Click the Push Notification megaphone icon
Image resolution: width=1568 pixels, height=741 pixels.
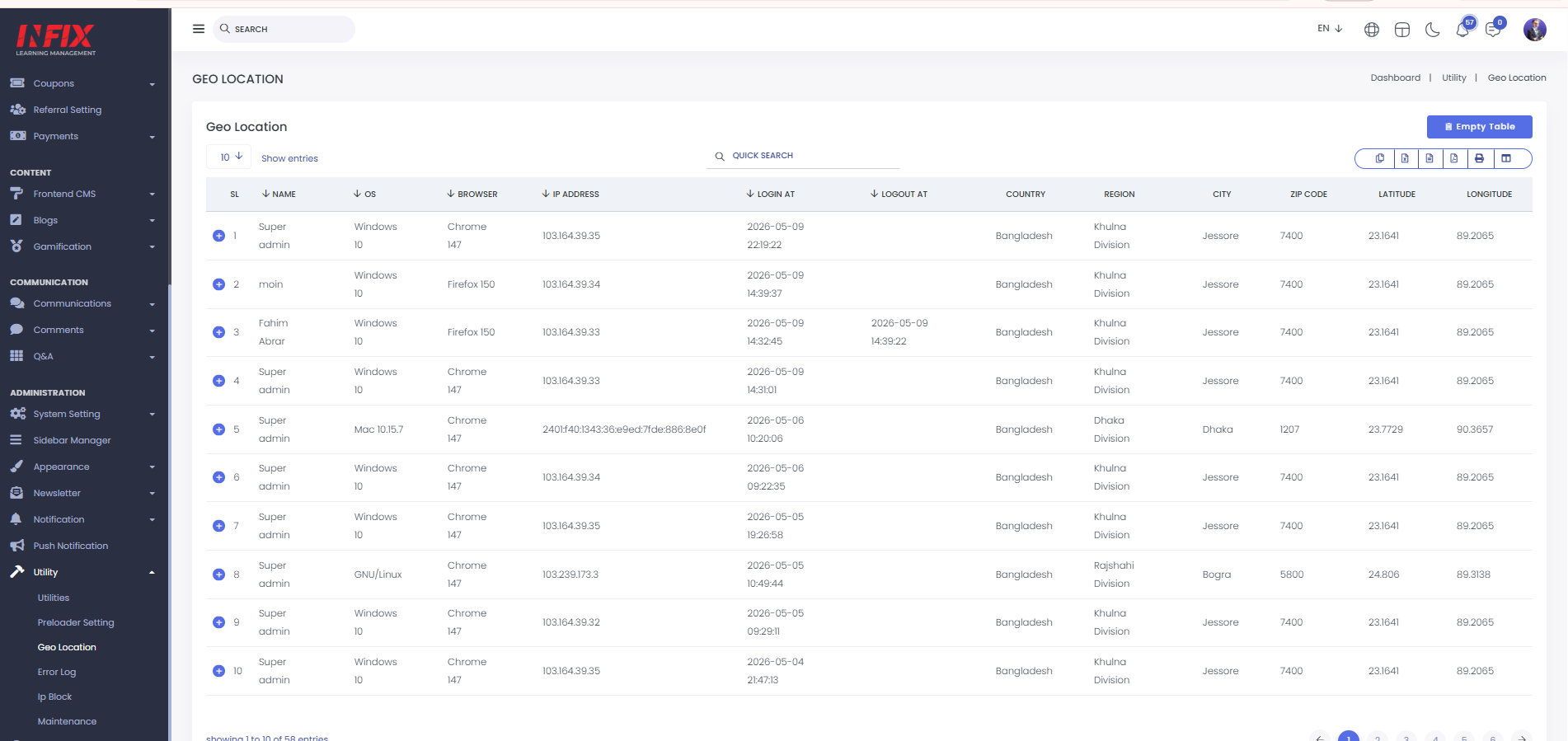[16, 546]
